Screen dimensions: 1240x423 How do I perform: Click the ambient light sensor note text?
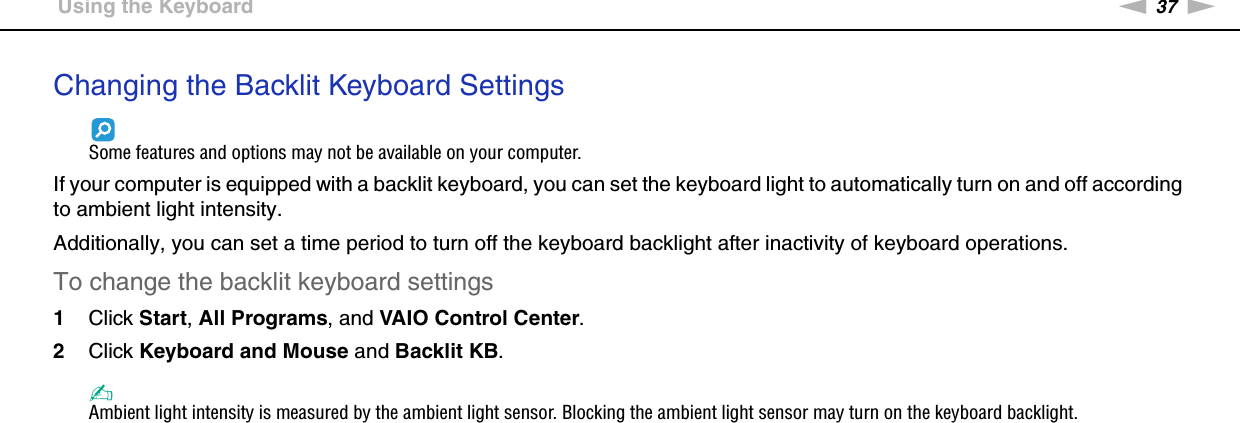click(583, 412)
